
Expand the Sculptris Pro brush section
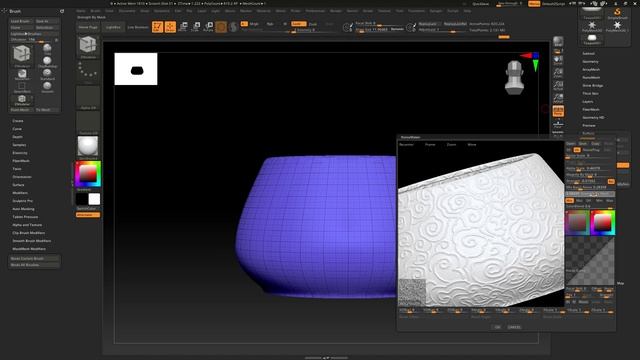(22, 201)
